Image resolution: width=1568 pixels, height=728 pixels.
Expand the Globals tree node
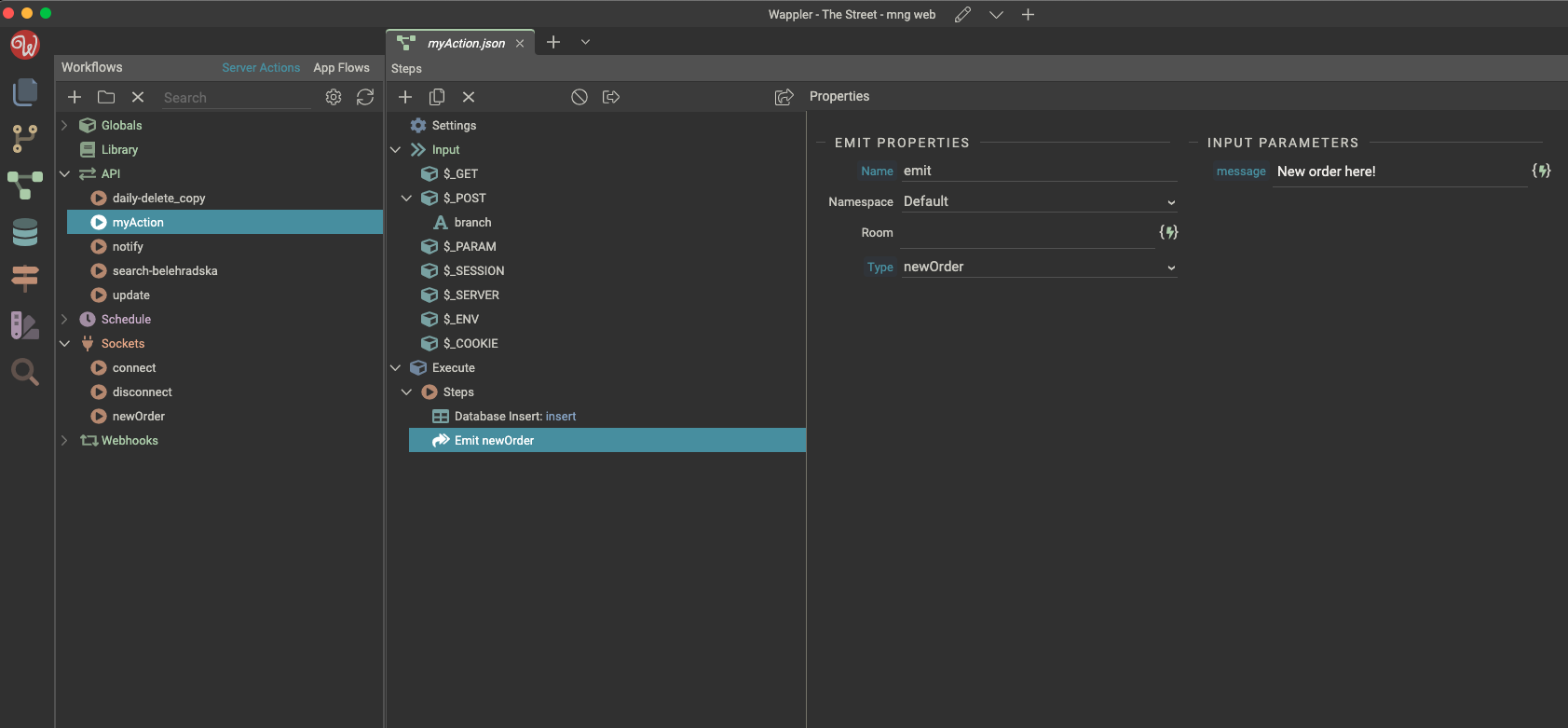[64, 126]
